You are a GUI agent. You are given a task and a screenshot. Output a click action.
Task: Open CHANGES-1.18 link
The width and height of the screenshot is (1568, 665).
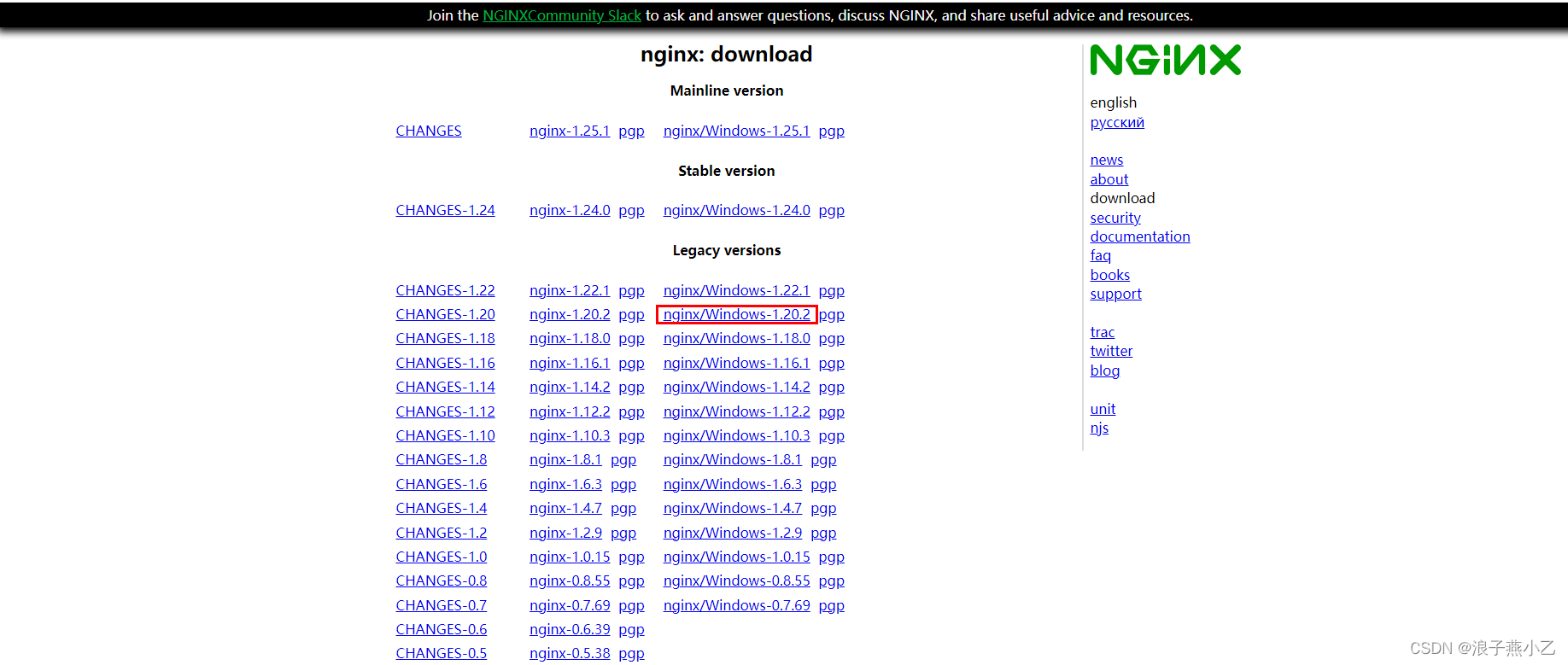(445, 338)
